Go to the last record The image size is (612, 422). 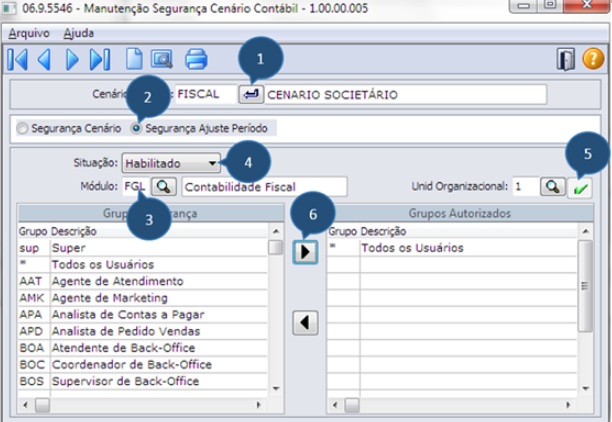[100, 60]
